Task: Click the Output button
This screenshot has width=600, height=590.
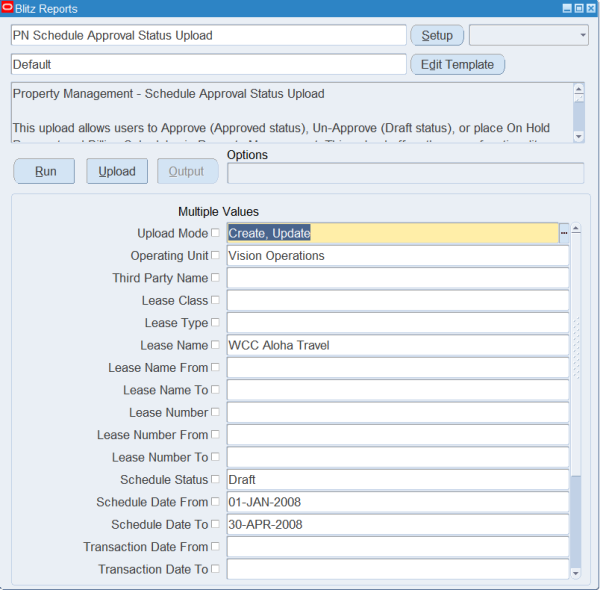Action: 188,171
